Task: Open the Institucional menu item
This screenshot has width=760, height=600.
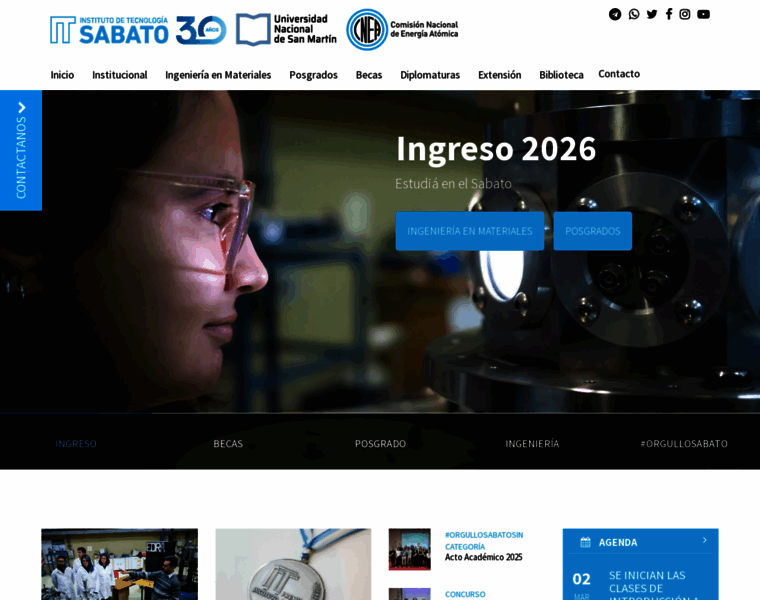Action: point(119,75)
